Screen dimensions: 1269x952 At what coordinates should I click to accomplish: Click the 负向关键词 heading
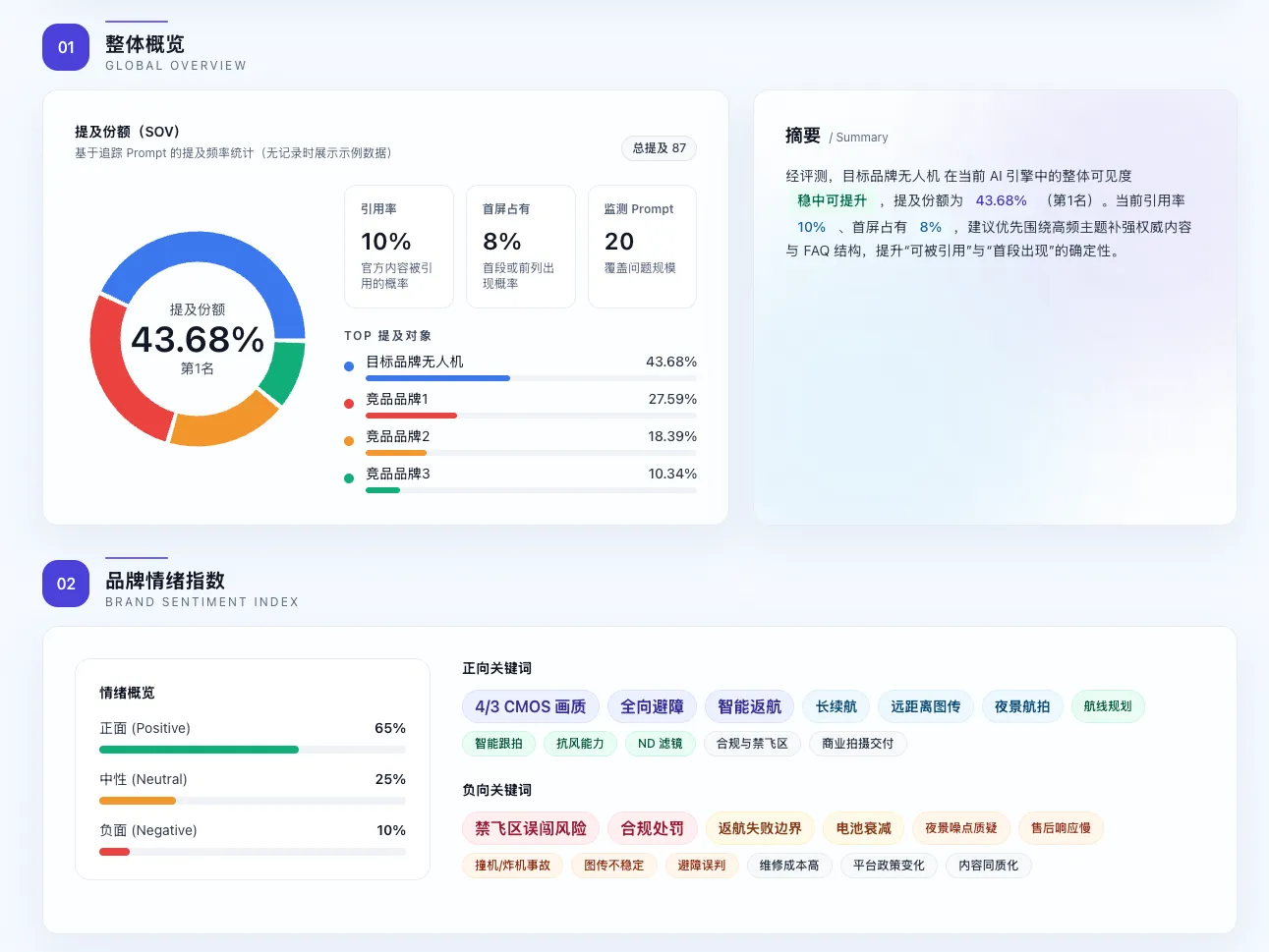497,790
